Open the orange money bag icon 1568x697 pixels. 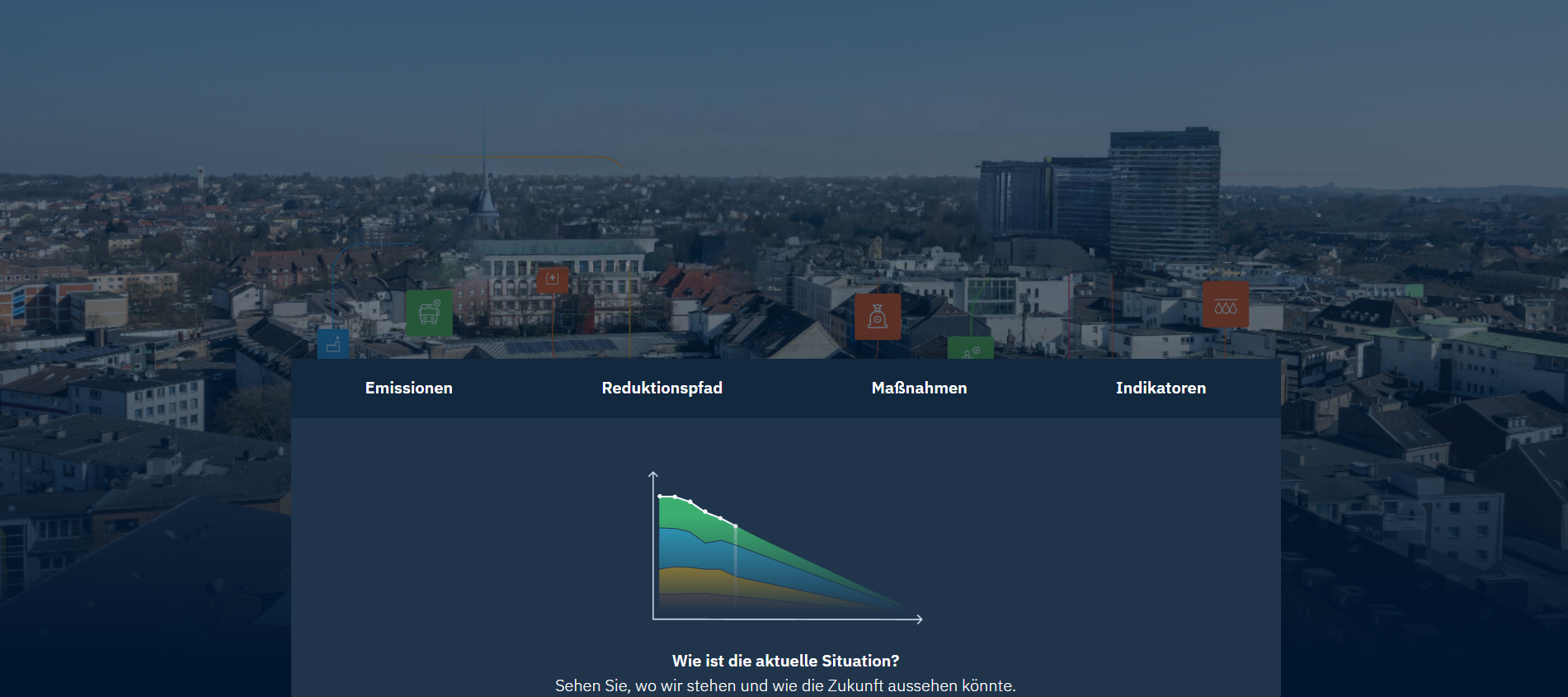coord(878,317)
